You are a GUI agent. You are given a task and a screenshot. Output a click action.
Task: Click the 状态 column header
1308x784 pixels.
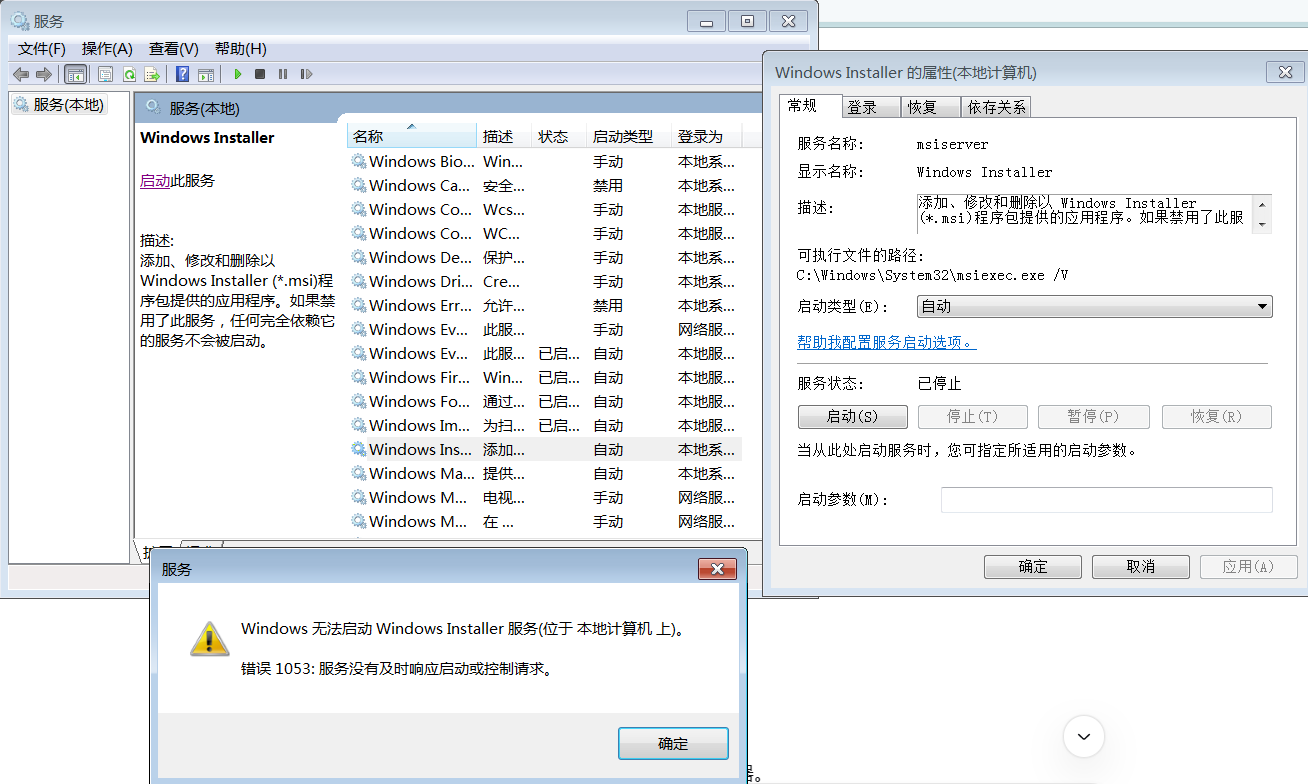point(559,136)
